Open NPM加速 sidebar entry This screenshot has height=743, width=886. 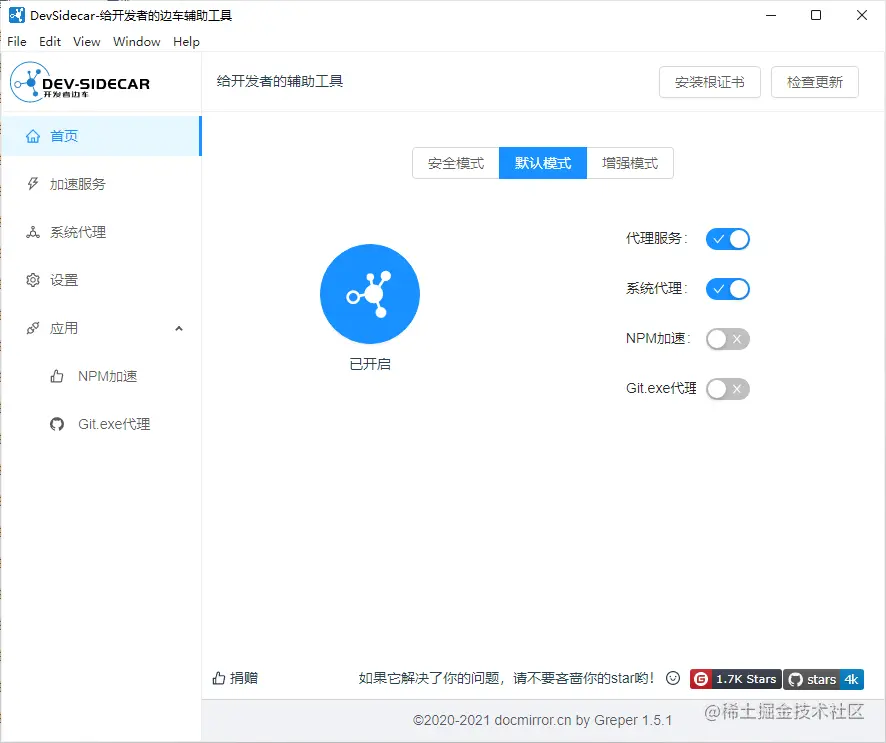point(101,376)
